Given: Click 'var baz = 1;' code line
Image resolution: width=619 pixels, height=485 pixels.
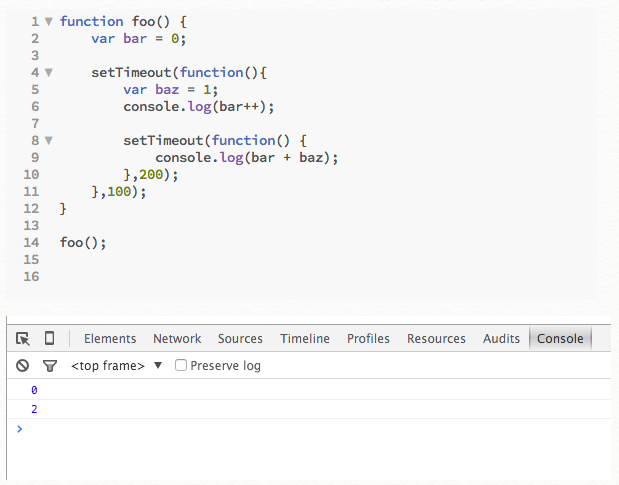Looking at the screenshot, I should (x=171, y=90).
